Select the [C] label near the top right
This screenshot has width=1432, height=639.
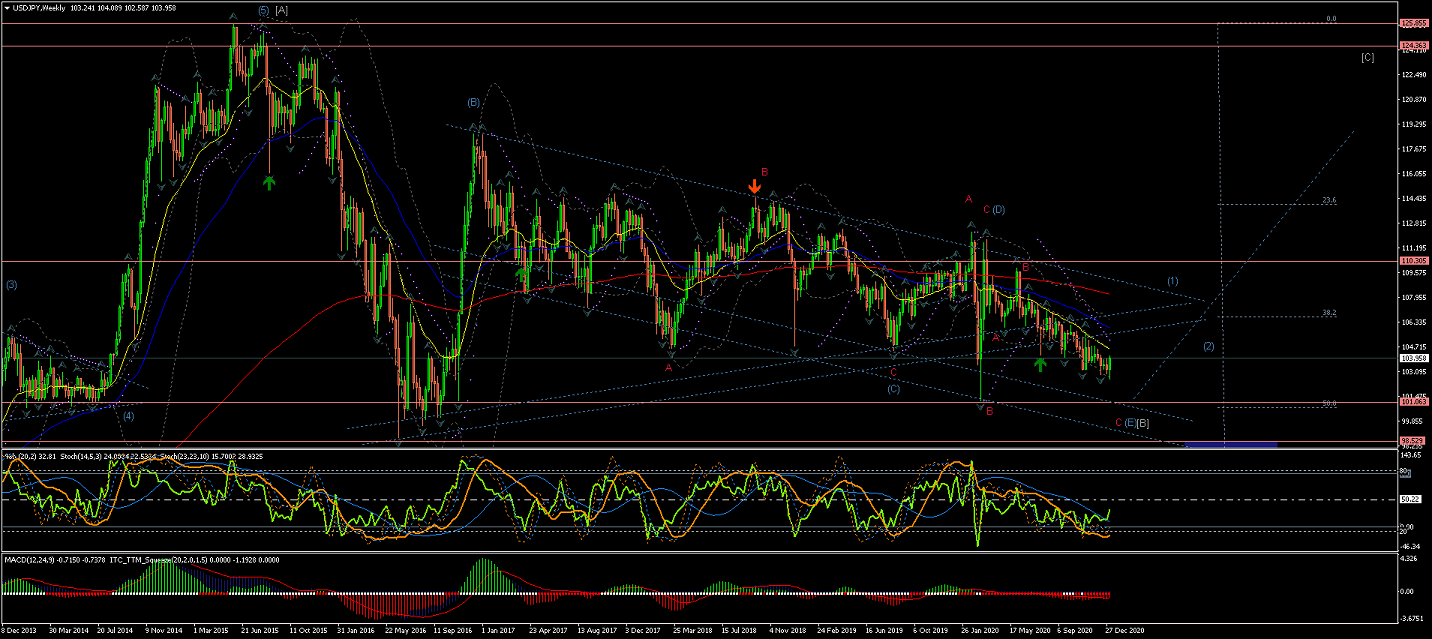click(1367, 57)
